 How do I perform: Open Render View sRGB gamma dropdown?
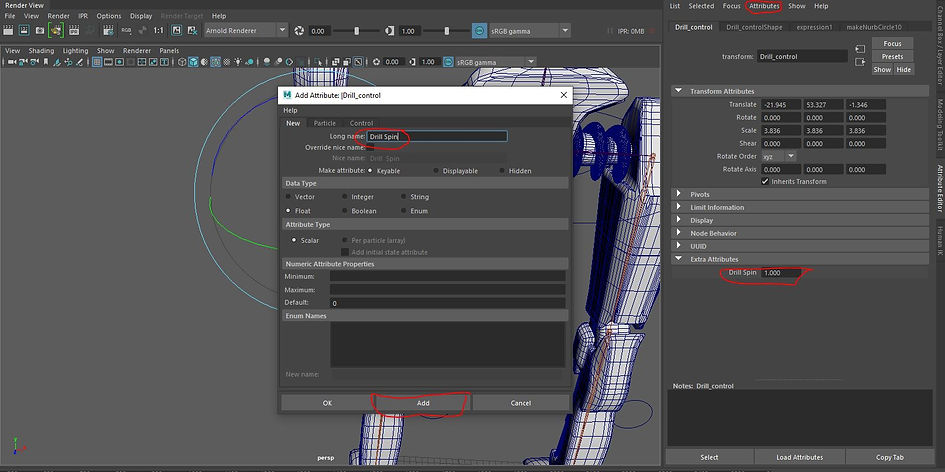pos(530,30)
